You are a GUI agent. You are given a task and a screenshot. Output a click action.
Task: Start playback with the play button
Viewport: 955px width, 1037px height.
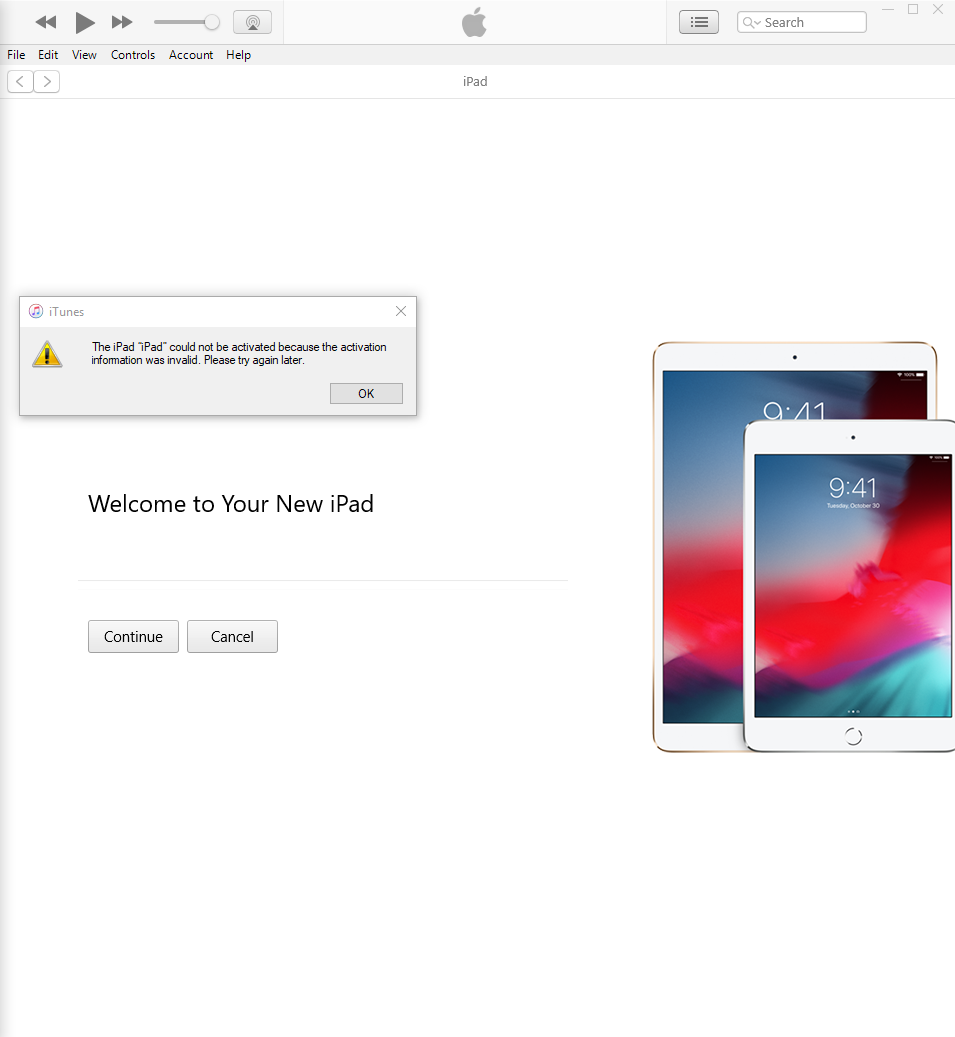tap(85, 22)
